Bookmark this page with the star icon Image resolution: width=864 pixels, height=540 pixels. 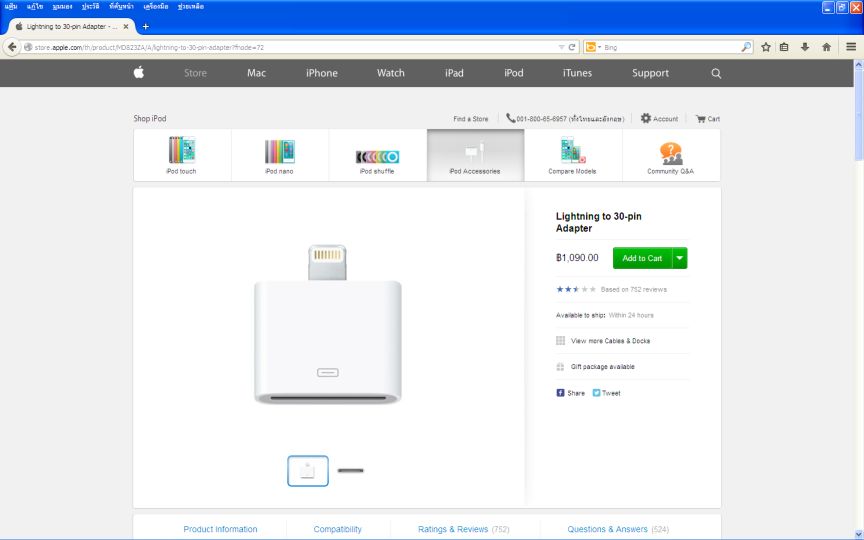click(765, 47)
